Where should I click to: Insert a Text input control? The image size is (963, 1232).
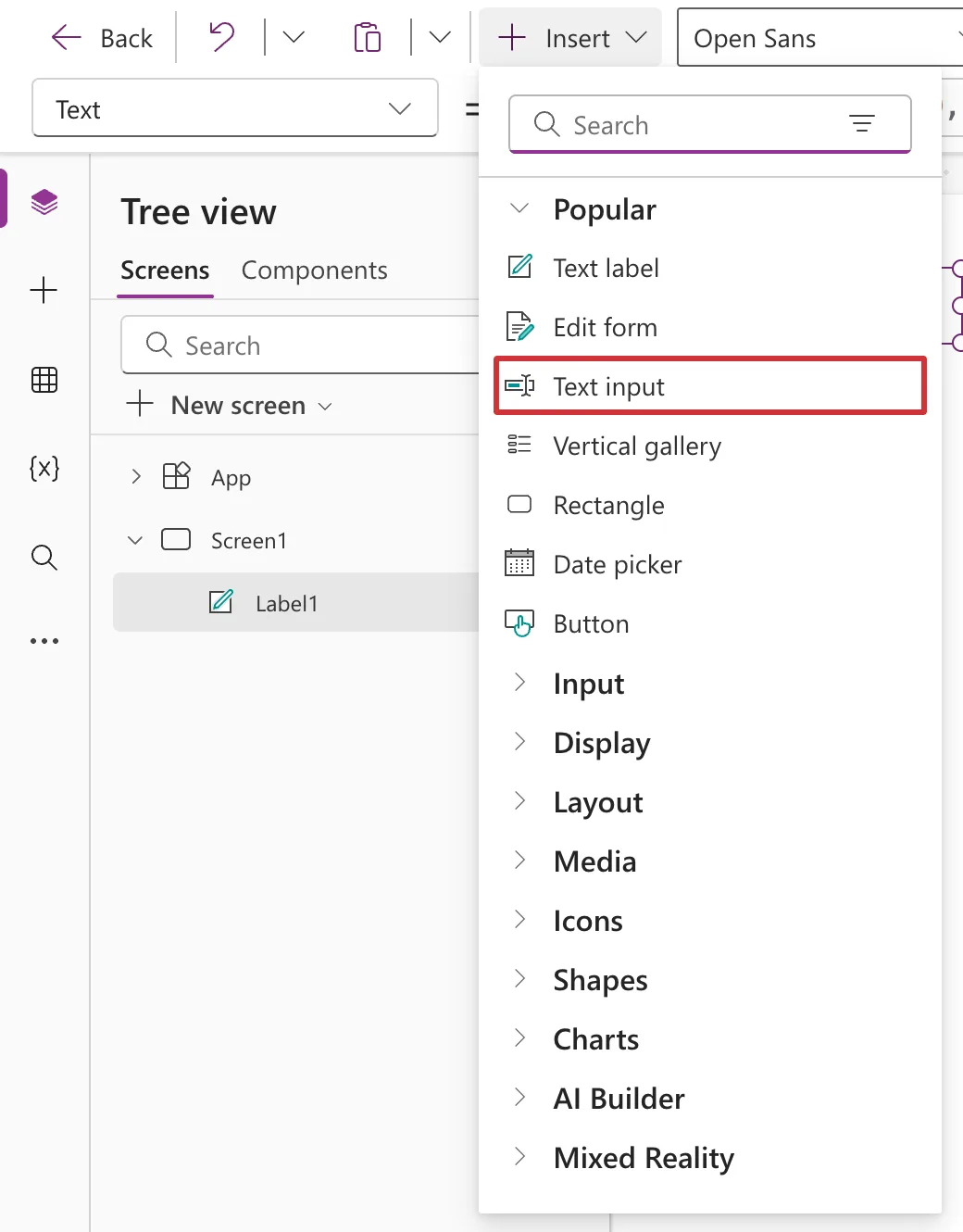click(711, 386)
